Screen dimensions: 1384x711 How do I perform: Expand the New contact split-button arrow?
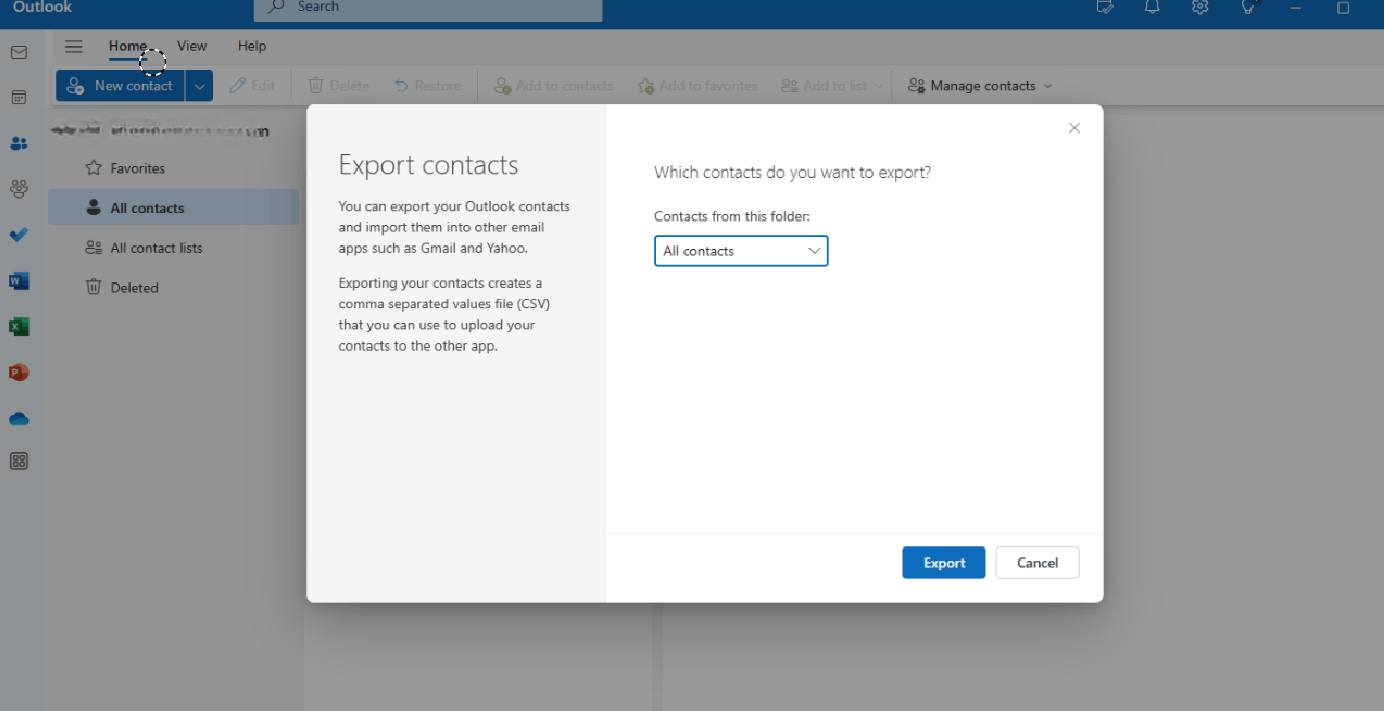click(x=199, y=85)
